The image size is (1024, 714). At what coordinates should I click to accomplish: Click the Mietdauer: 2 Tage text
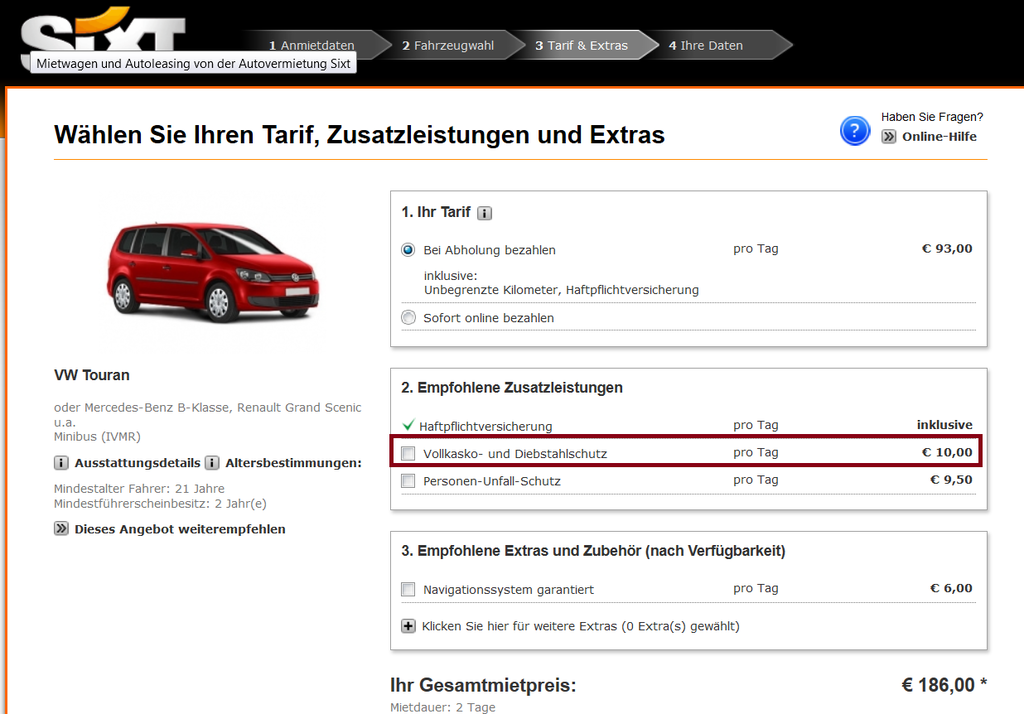coord(443,707)
